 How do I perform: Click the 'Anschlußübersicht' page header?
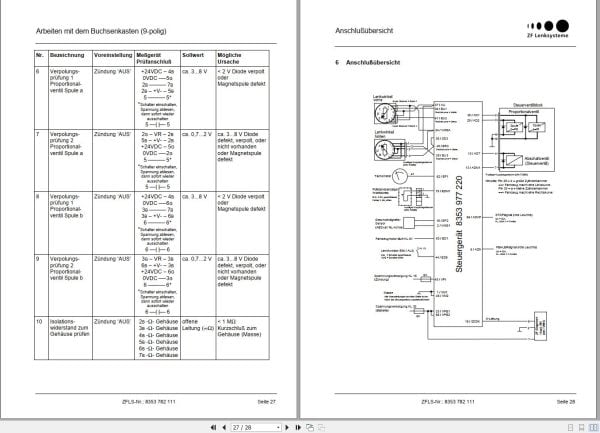[364, 31]
